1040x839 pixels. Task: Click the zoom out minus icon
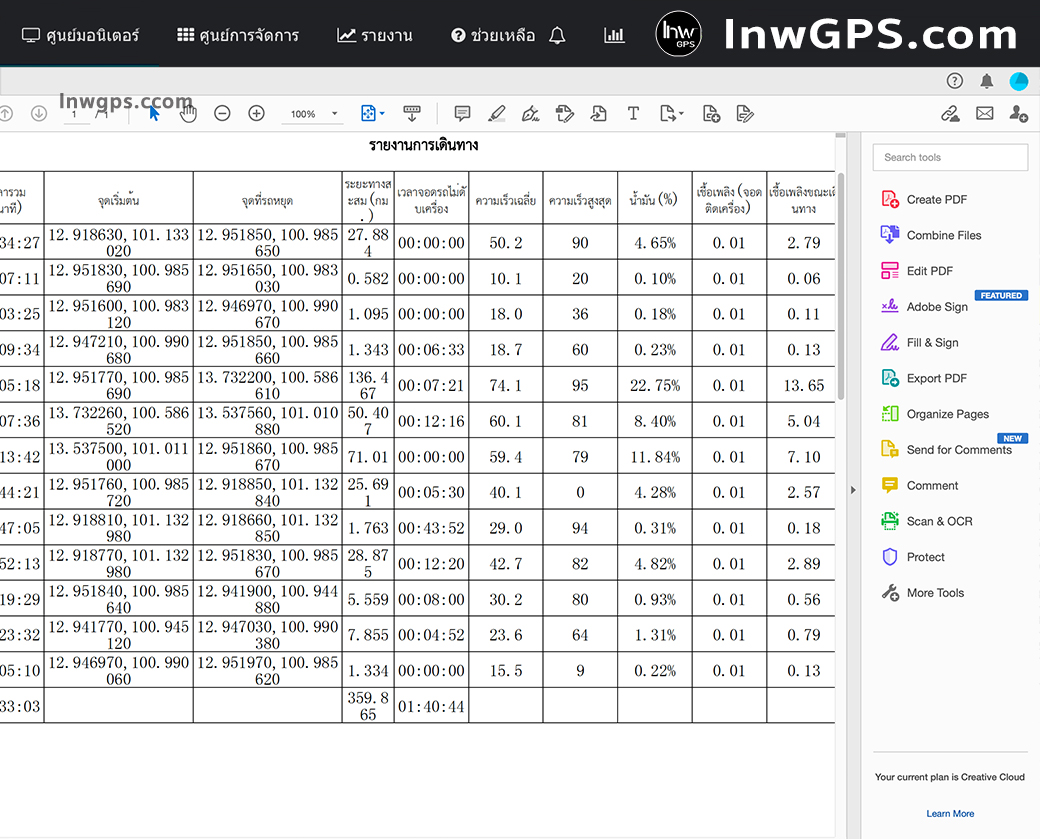pos(222,113)
